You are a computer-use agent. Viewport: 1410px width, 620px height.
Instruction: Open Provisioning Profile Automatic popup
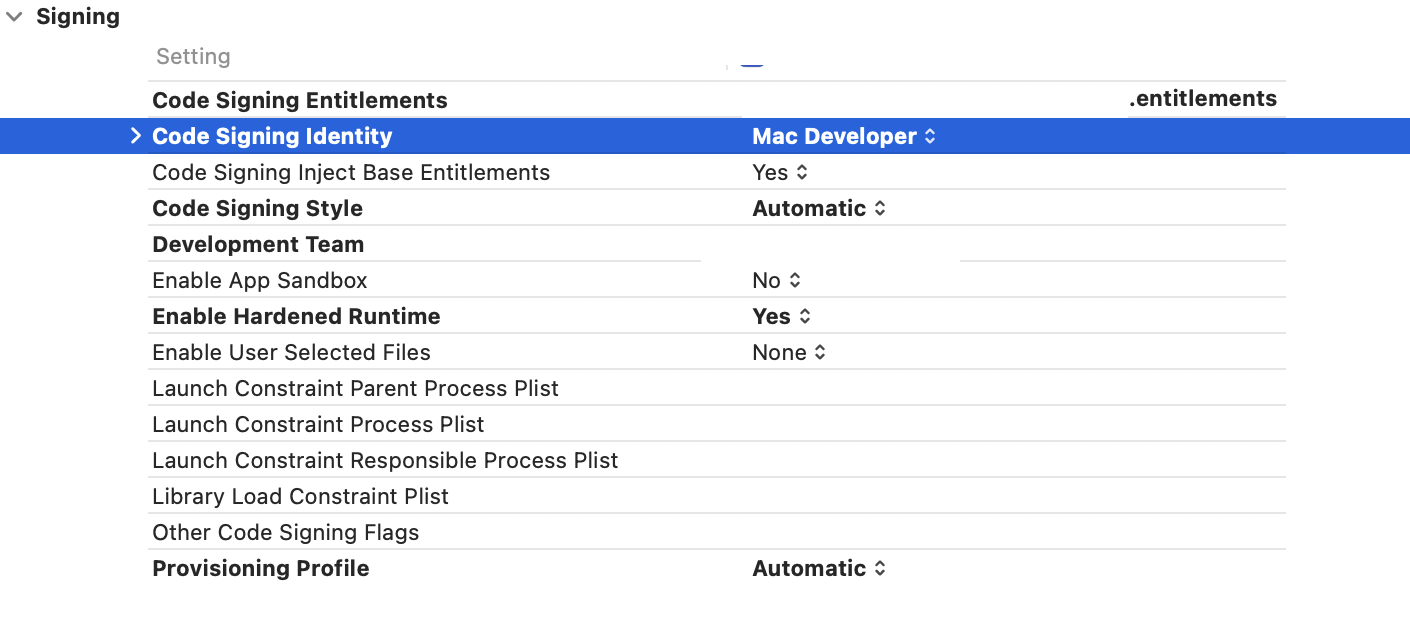(819, 568)
